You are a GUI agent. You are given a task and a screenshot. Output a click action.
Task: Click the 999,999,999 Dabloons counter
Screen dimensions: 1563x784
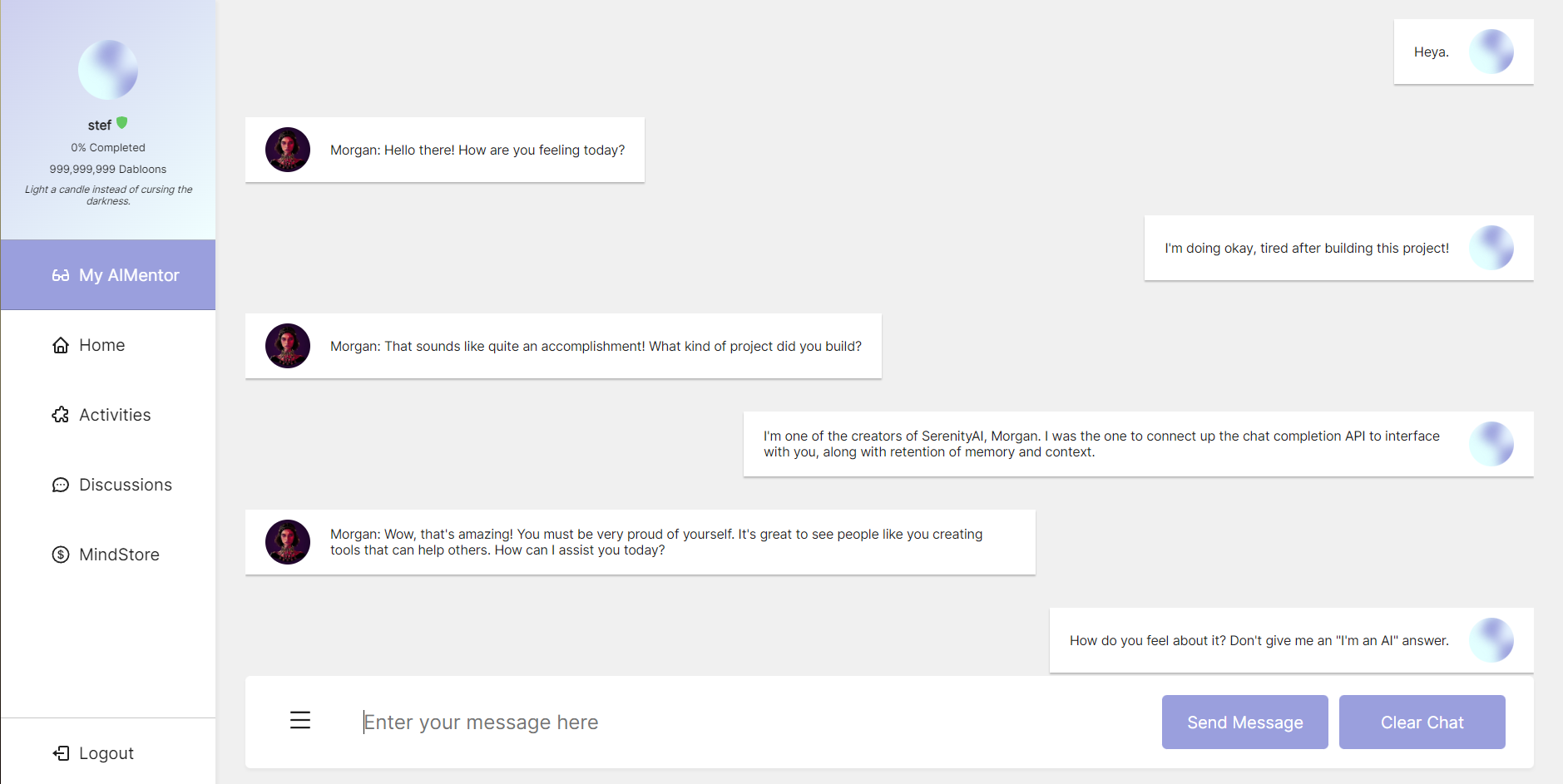click(x=108, y=169)
